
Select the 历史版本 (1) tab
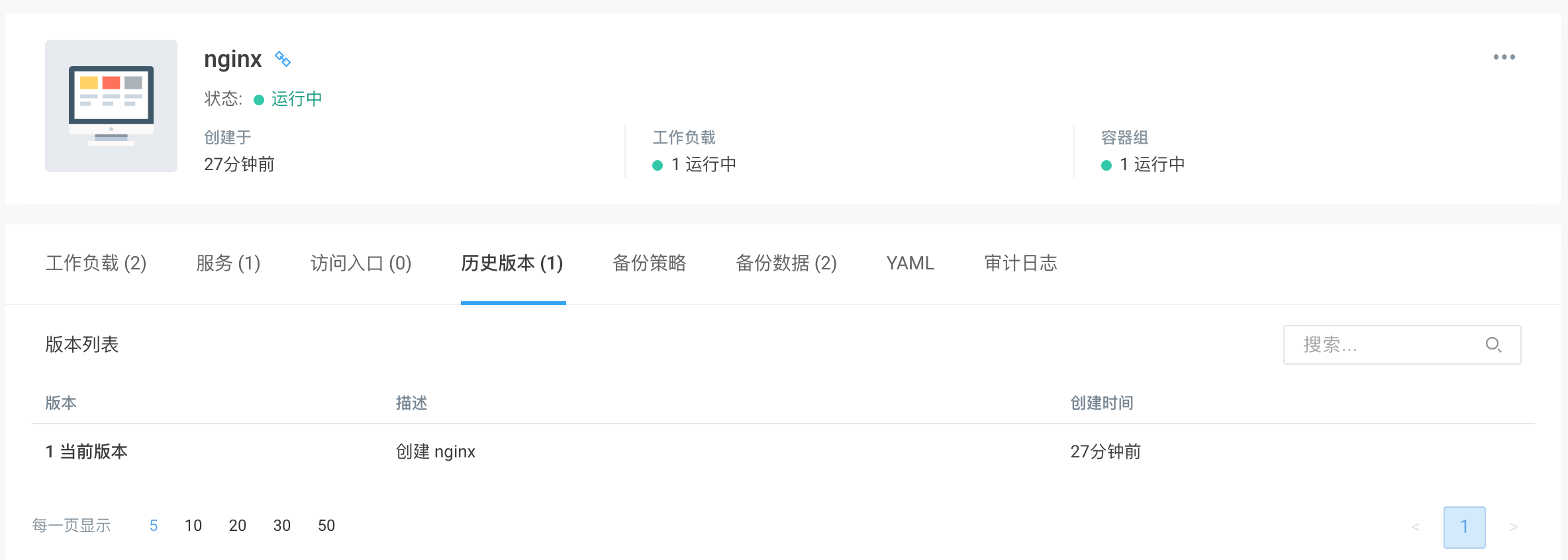pos(513,263)
